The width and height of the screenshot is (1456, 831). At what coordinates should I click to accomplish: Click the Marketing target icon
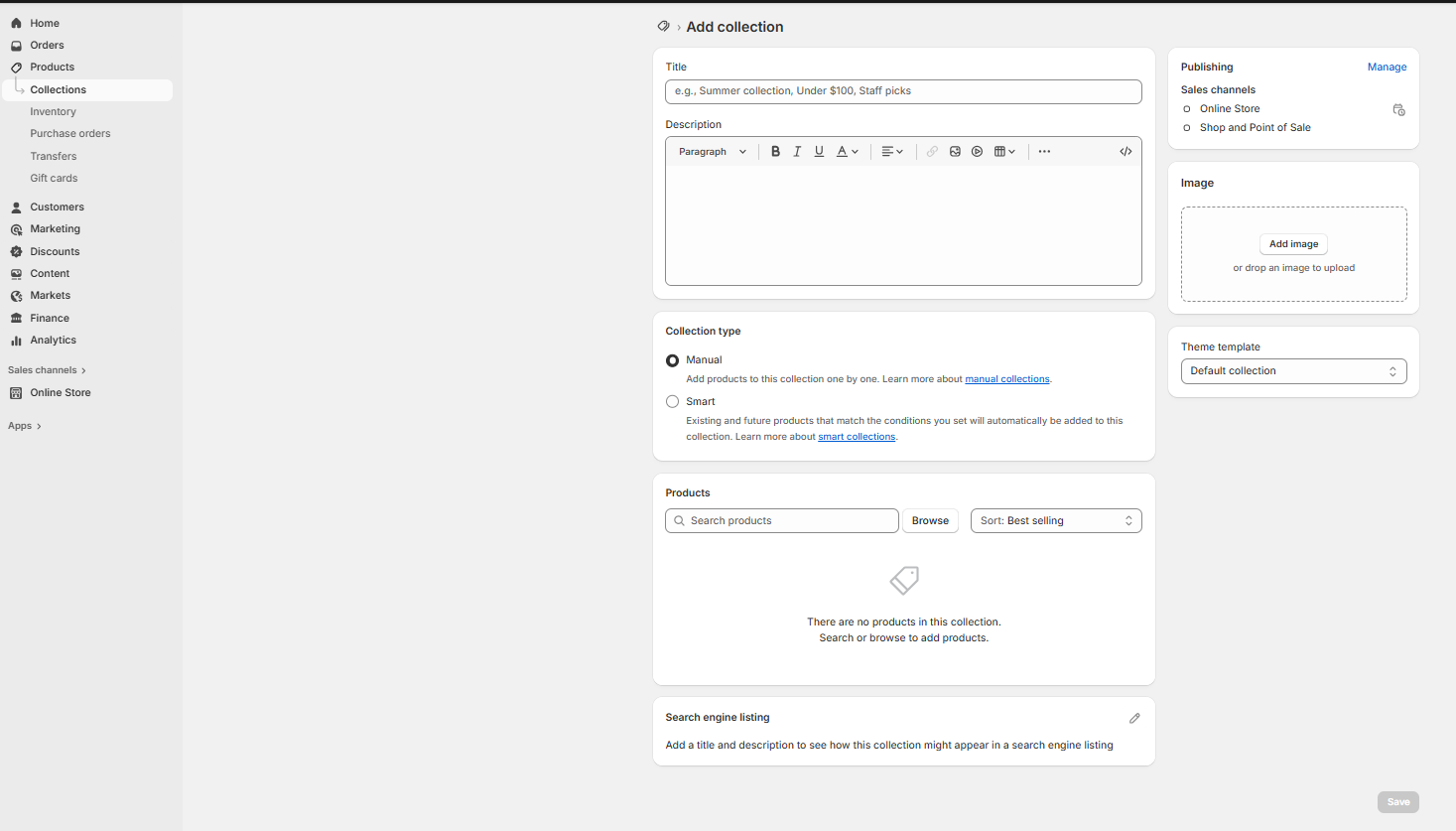[16, 229]
